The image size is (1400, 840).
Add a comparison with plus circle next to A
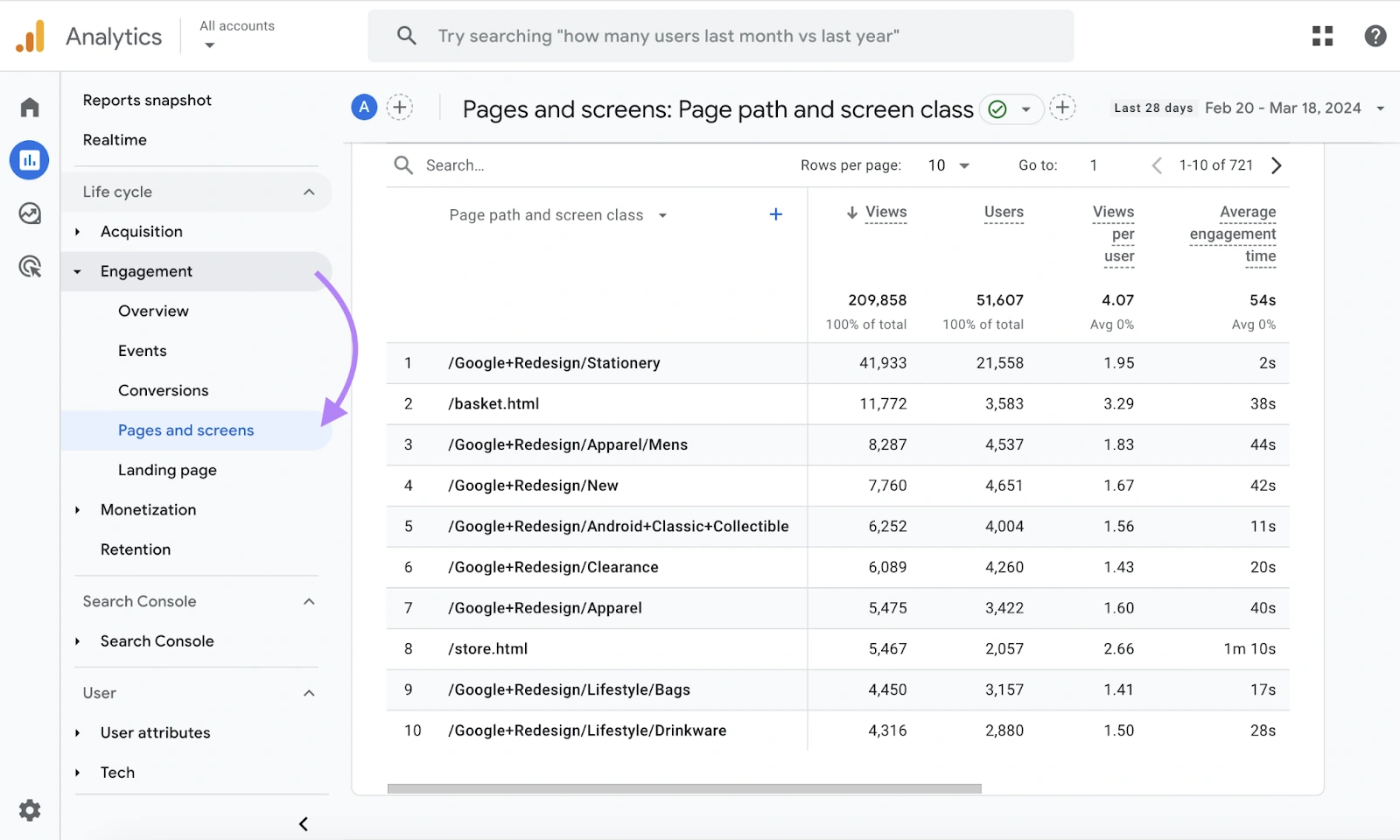coord(400,108)
